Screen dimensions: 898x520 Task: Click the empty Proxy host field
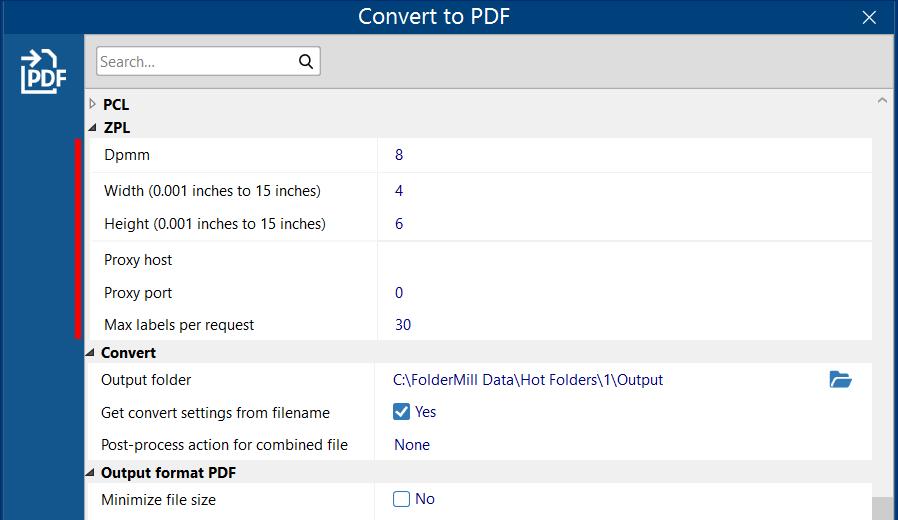point(624,259)
